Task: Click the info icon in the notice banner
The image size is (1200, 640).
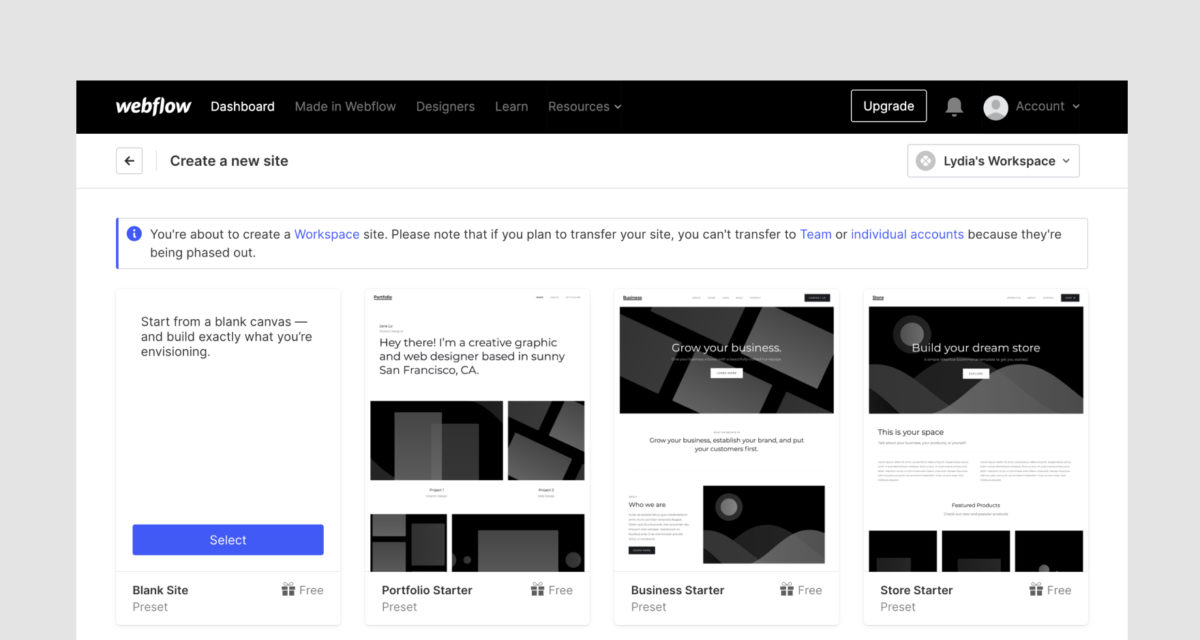Action: click(134, 233)
